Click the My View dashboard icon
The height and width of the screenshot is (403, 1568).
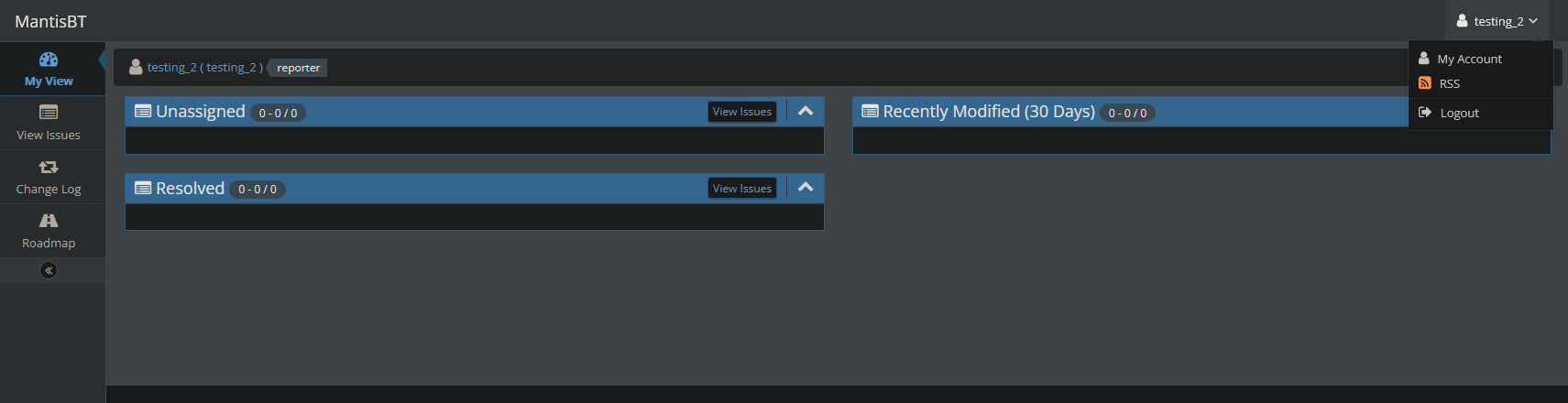[49, 60]
